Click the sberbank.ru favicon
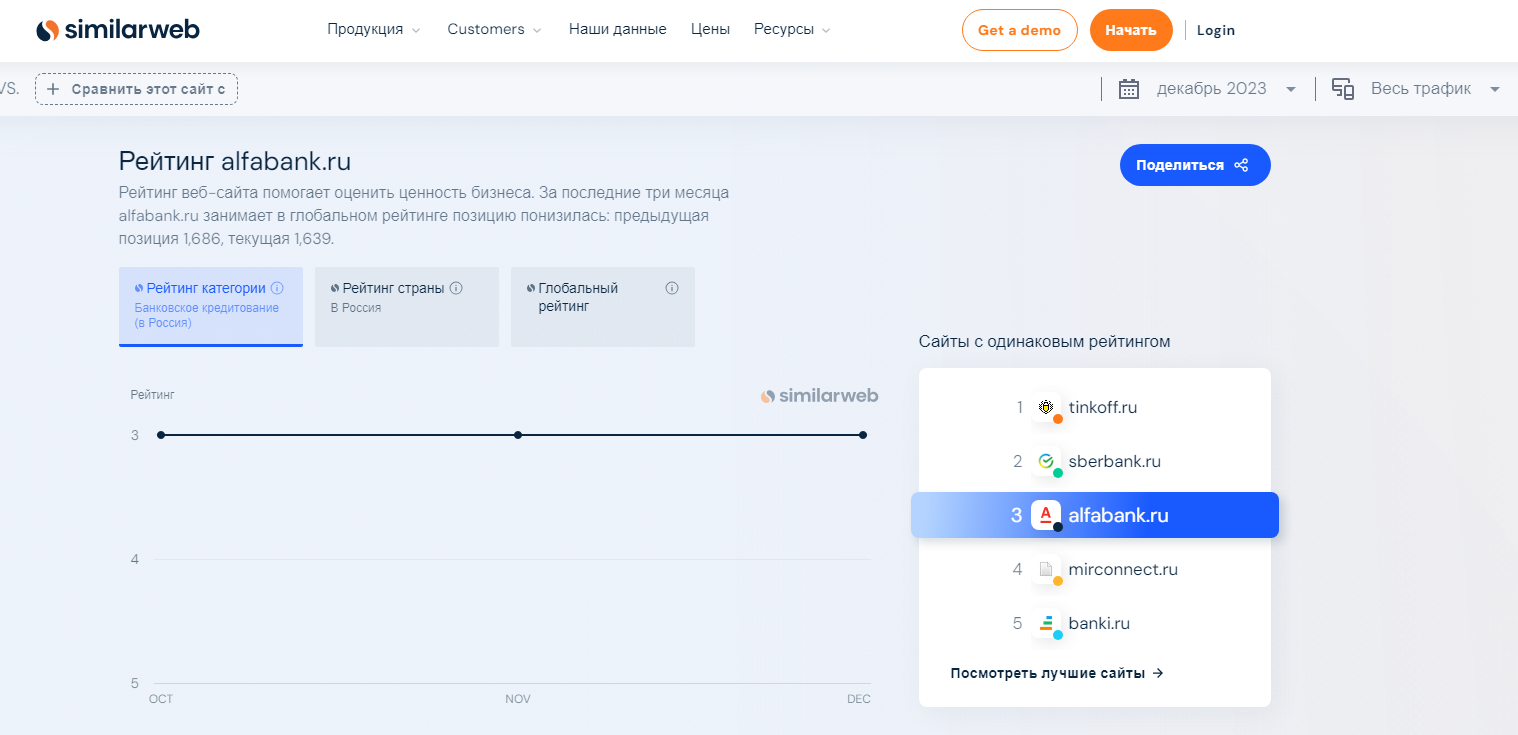This screenshot has width=1518, height=735. tap(1046, 462)
